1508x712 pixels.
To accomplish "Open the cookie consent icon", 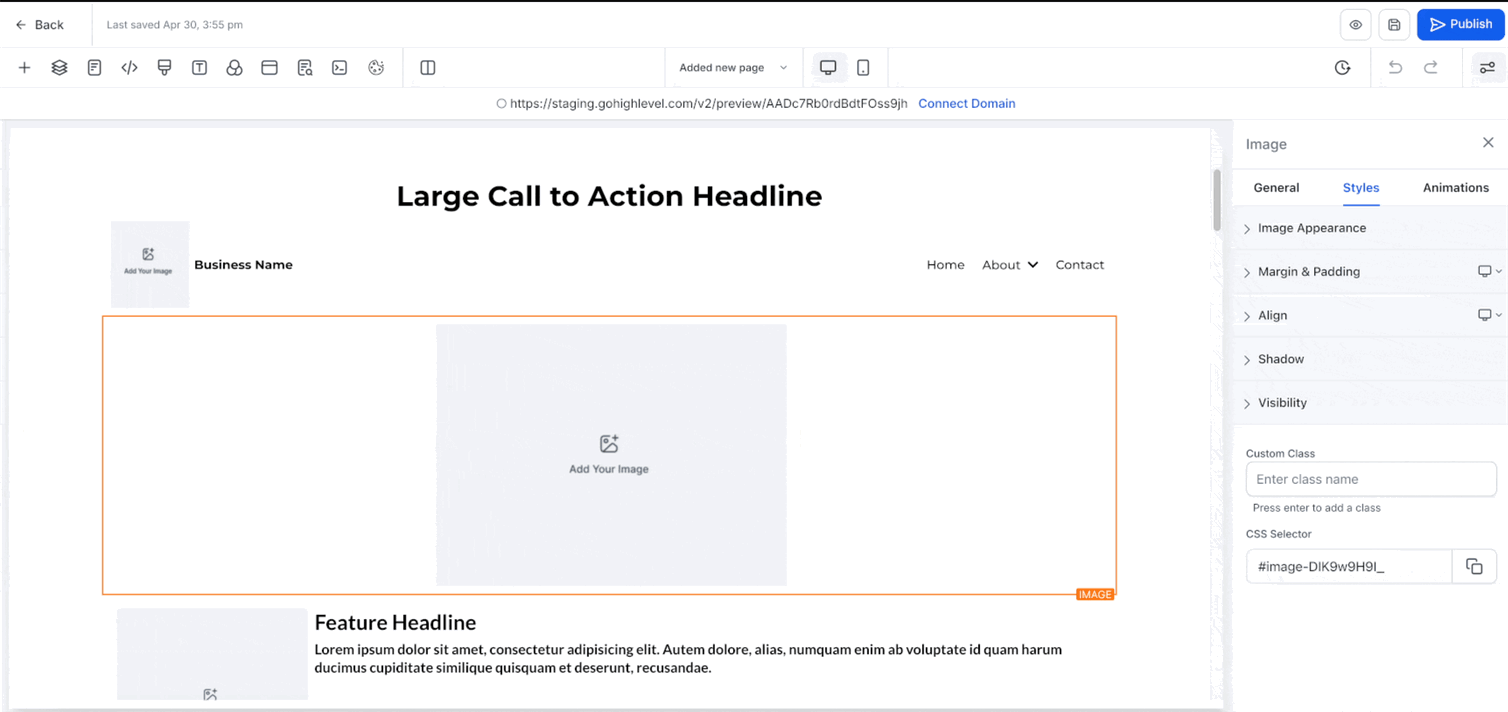I will [x=376, y=68].
